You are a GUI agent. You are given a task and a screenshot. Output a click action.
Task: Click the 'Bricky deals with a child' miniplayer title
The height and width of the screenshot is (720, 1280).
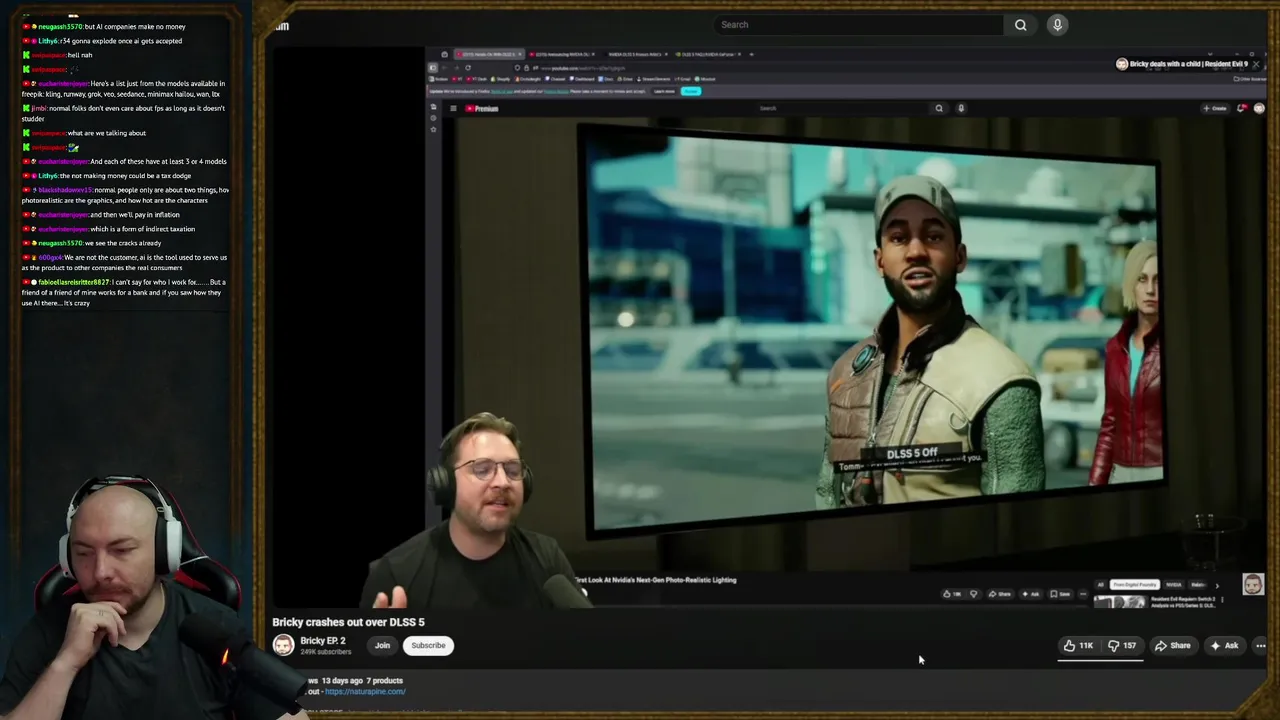coord(1188,64)
